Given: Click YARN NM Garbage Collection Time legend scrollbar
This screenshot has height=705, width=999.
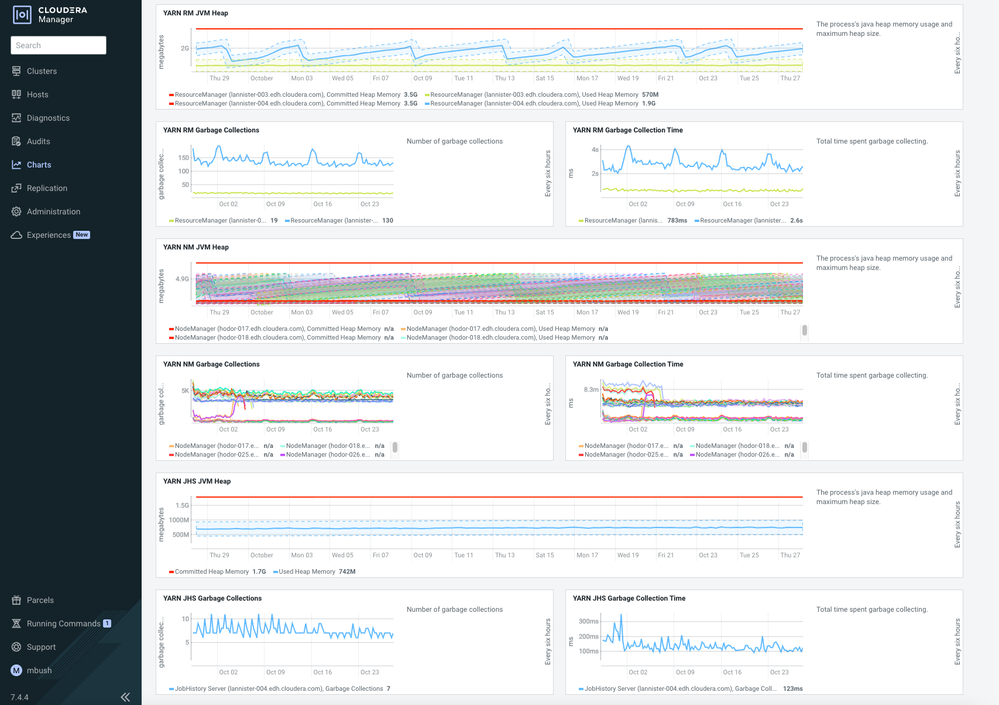Looking at the screenshot, I should 805,448.
